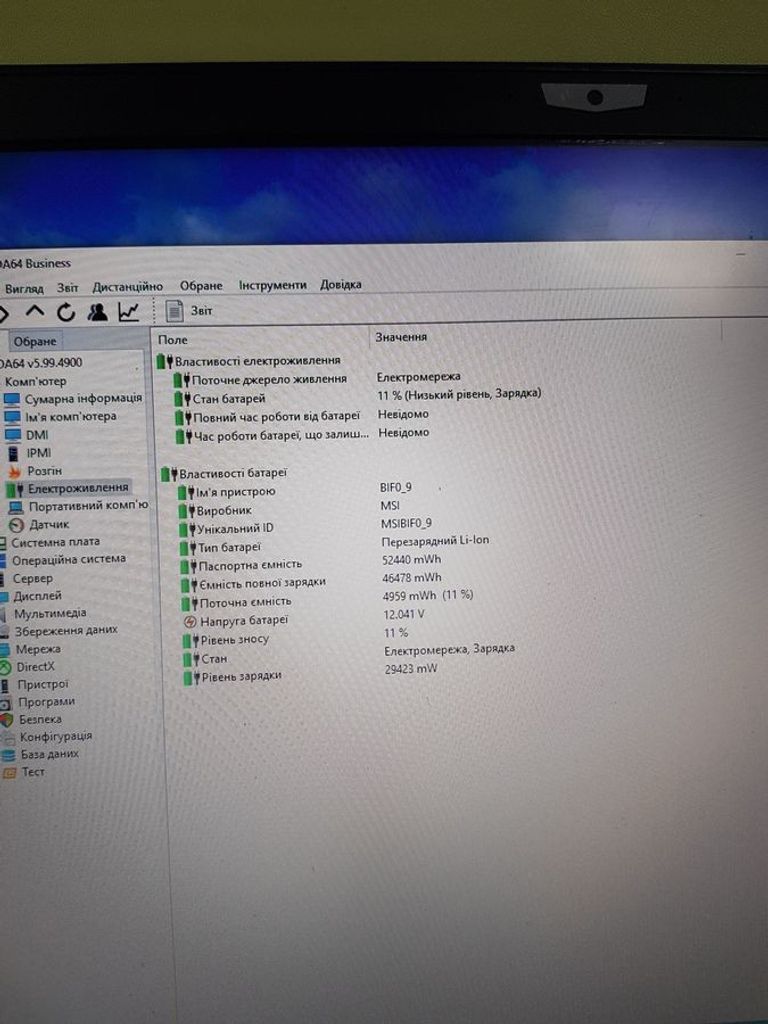Select Ім'я пристрою row
768x1024 pixels.
[295, 490]
